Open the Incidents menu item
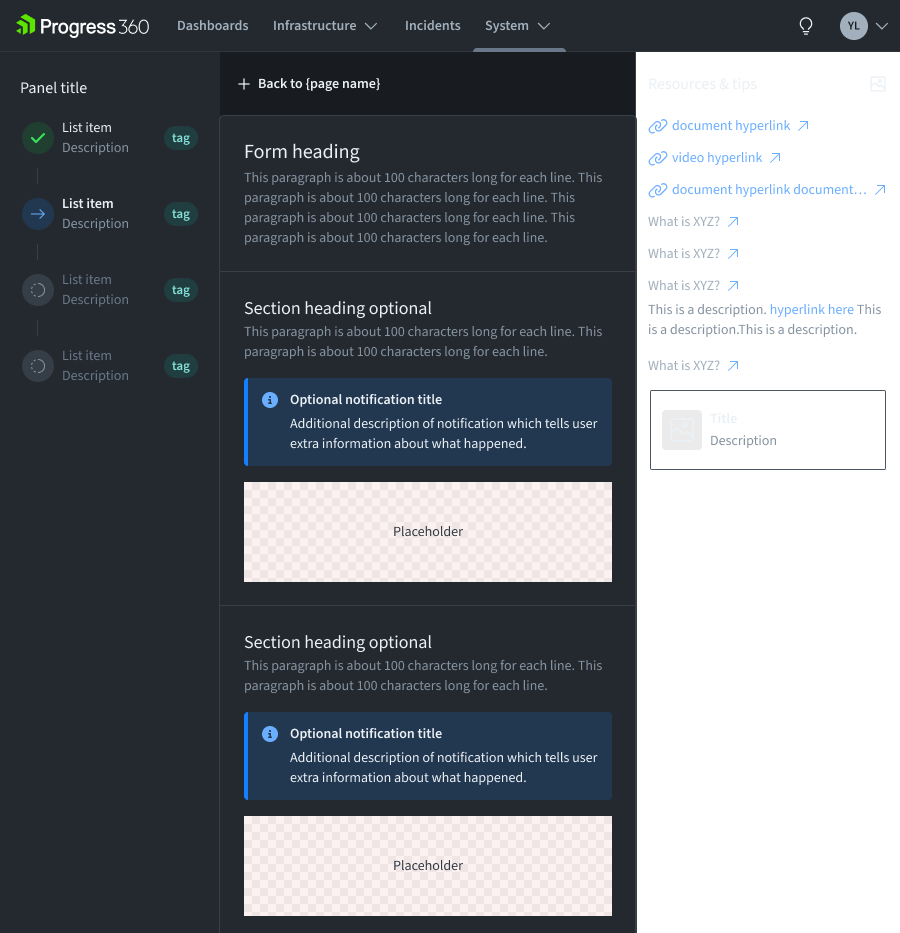Viewport: 900px width, 933px height. pyautogui.click(x=432, y=26)
